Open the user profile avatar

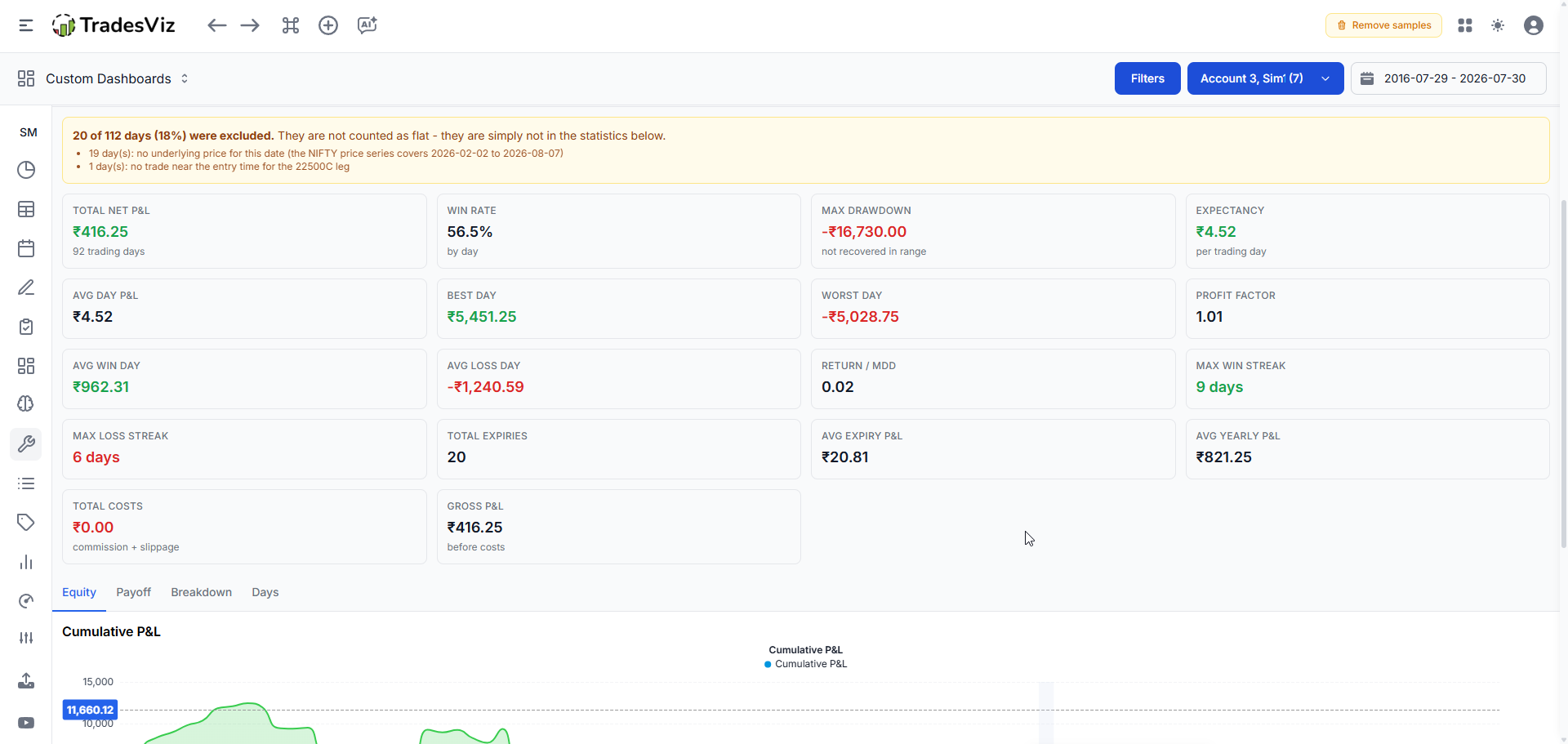pos(1534,25)
